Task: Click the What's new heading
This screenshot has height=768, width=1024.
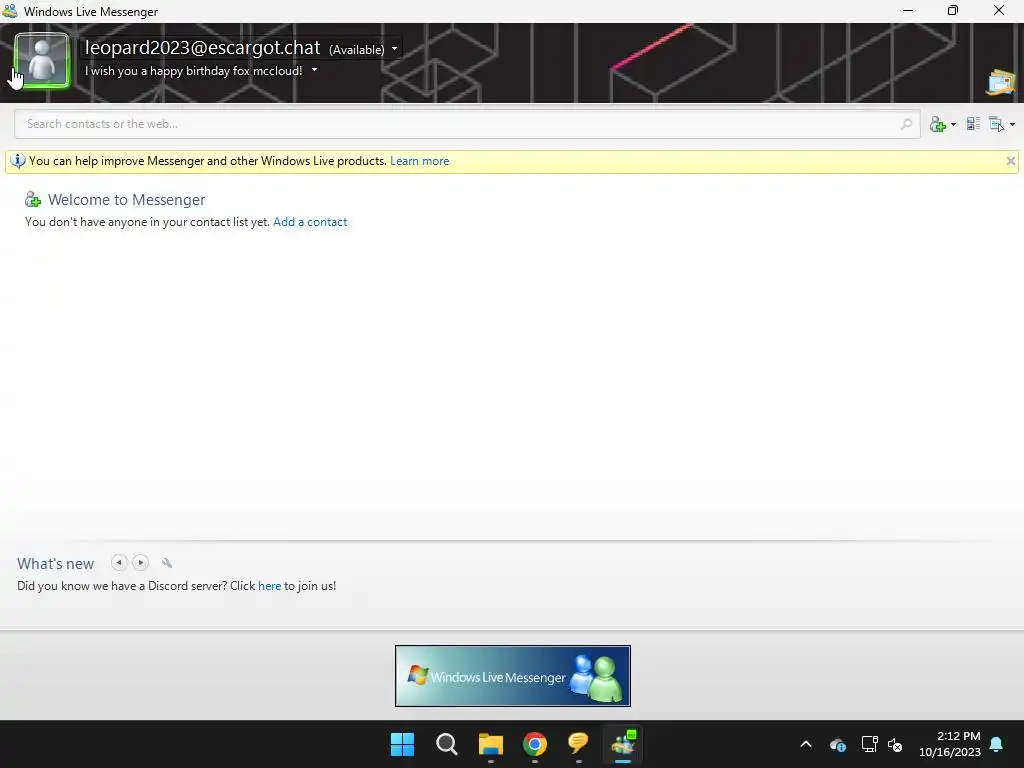Action: tap(56, 564)
